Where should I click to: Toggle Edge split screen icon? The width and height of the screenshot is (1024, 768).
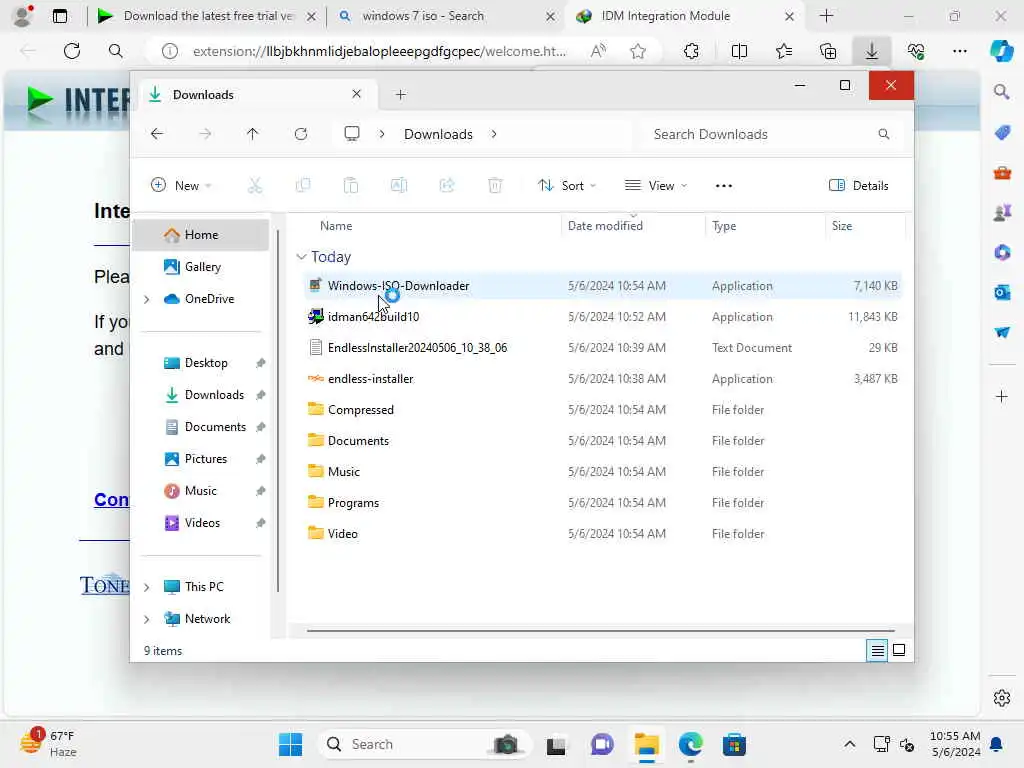pos(739,51)
